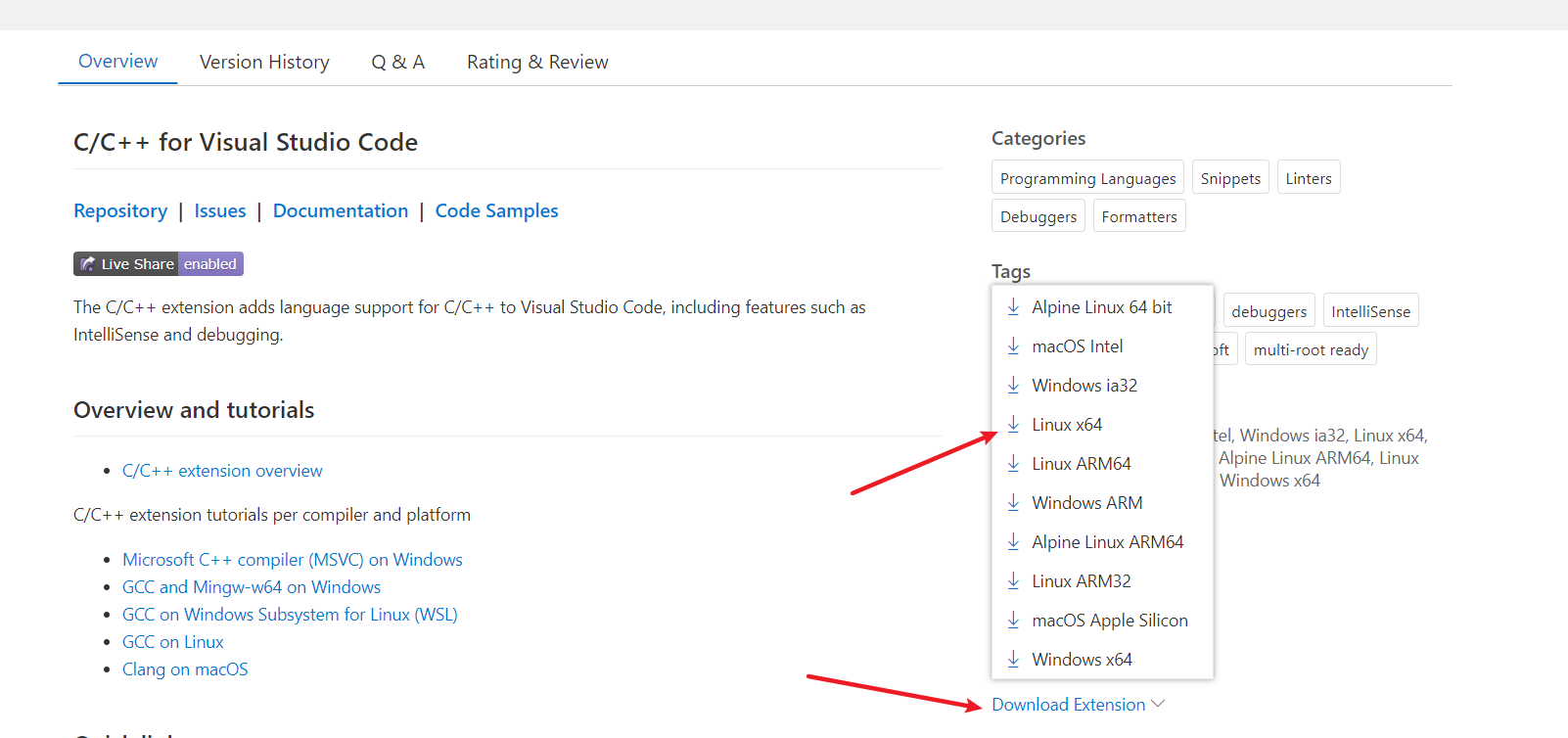The image size is (1568, 738).
Task: Select Linux x64 download option
Action: pos(1102,425)
